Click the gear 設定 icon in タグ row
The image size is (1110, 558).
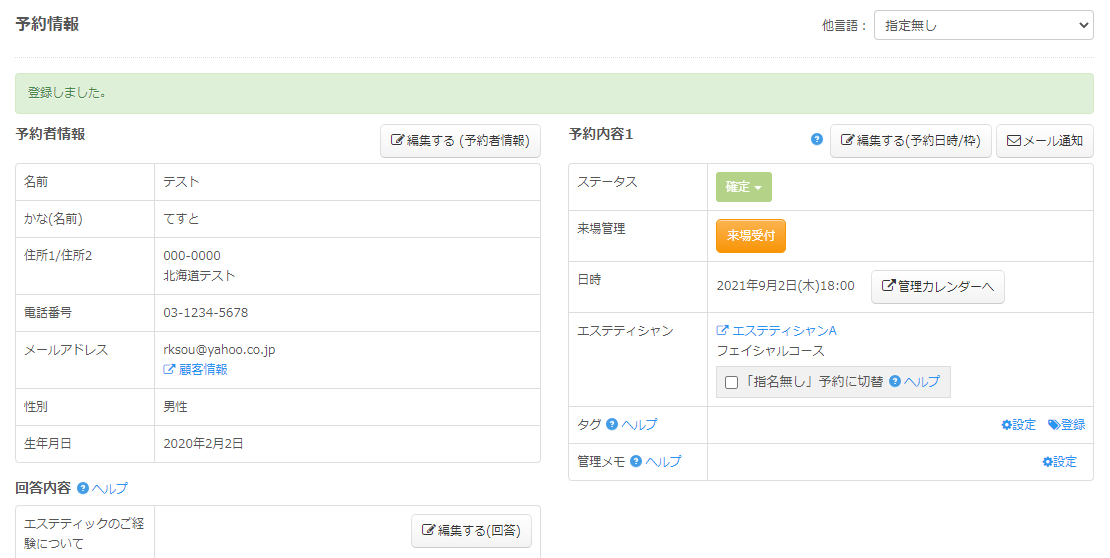pyautogui.click(x=1006, y=425)
